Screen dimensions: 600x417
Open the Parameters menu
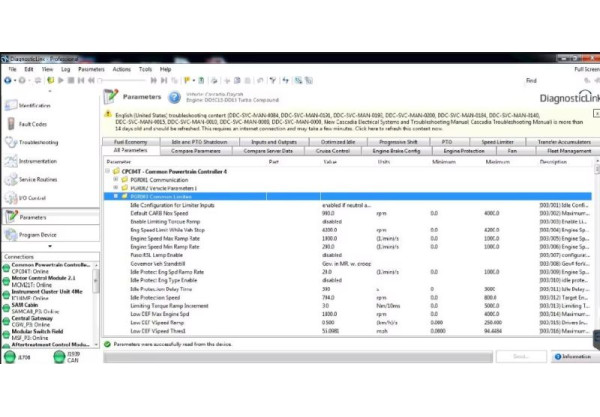click(90, 69)
